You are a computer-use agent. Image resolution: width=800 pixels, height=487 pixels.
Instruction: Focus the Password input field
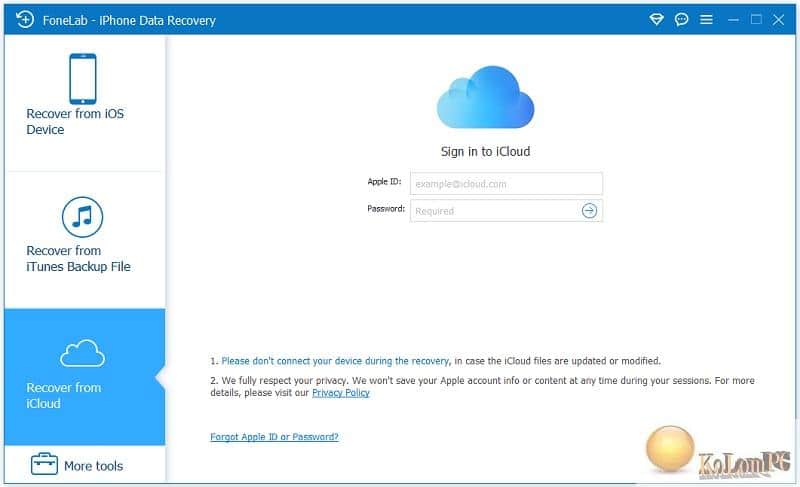pyautogui.click(x=506, y=211)
